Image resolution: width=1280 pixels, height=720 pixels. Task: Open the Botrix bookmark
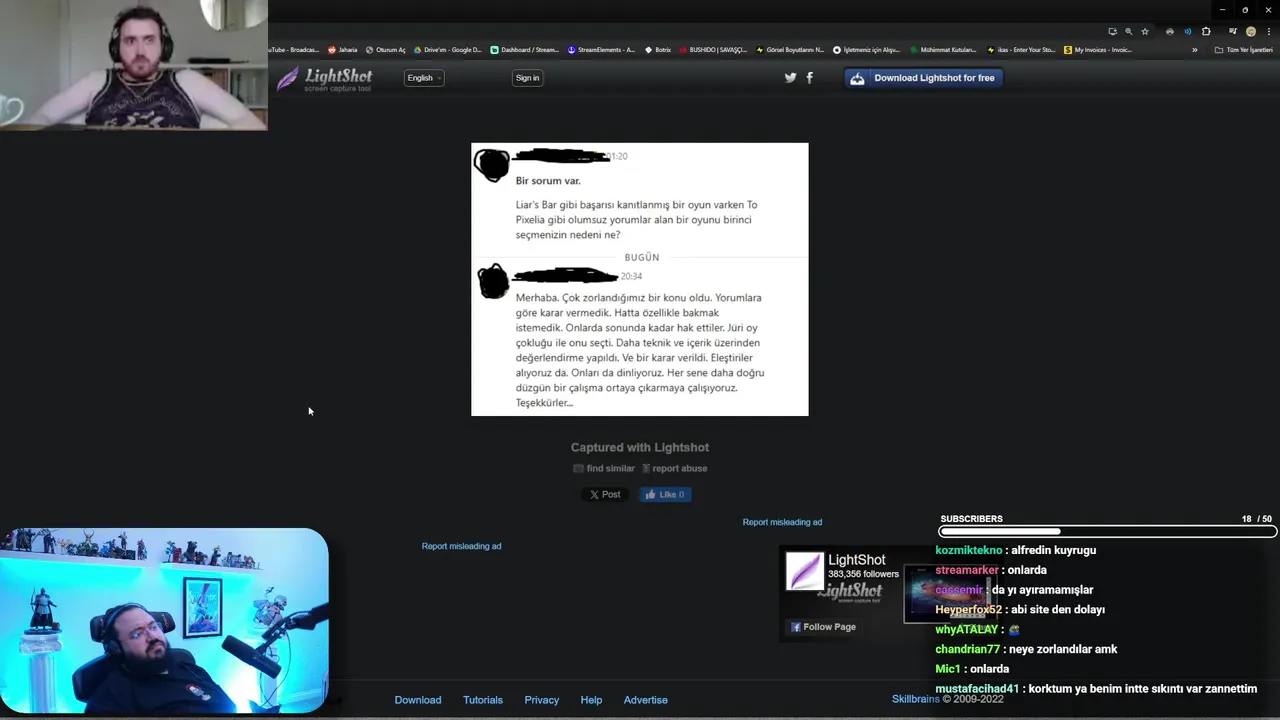pos(658,50)
